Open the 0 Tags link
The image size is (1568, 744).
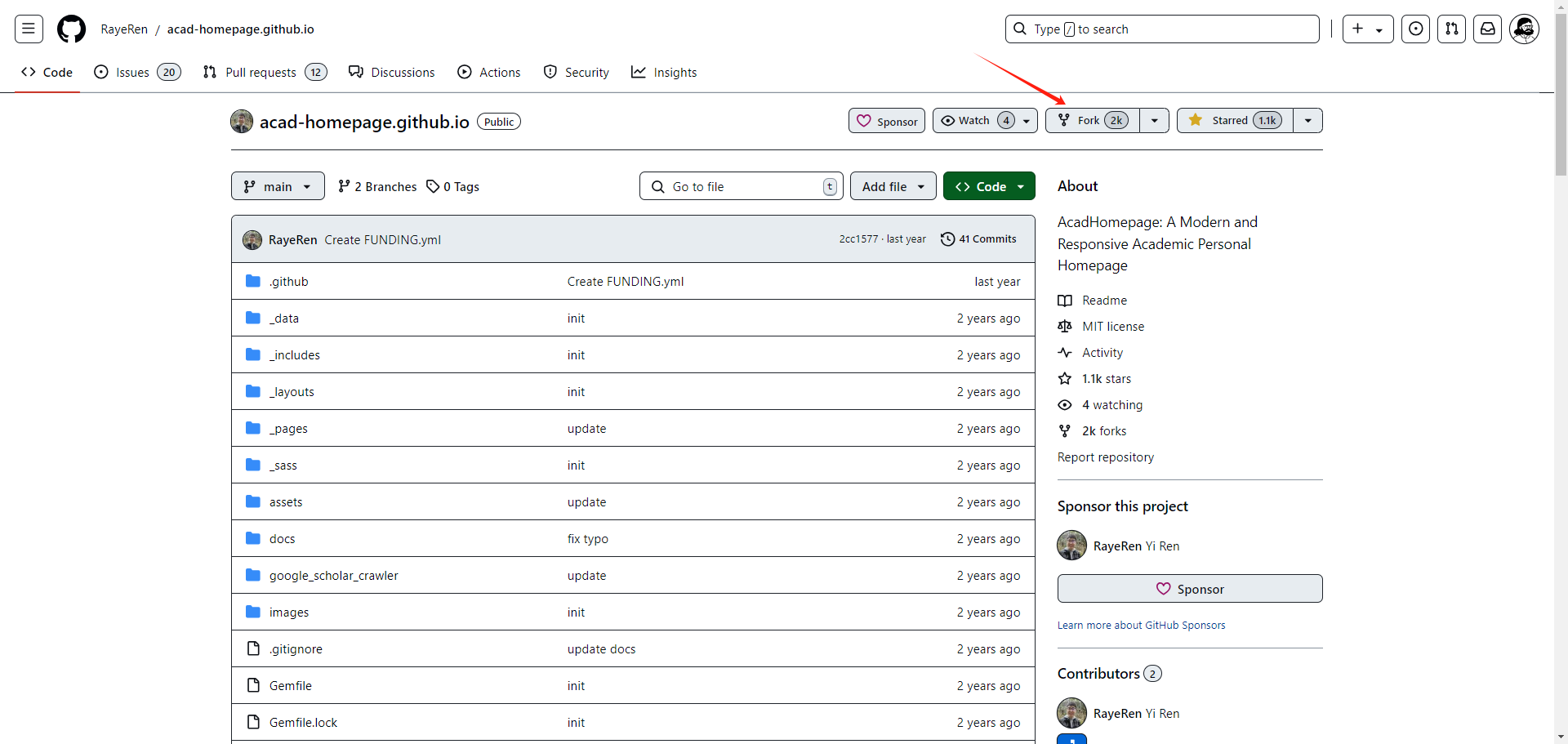click(453, 187)
